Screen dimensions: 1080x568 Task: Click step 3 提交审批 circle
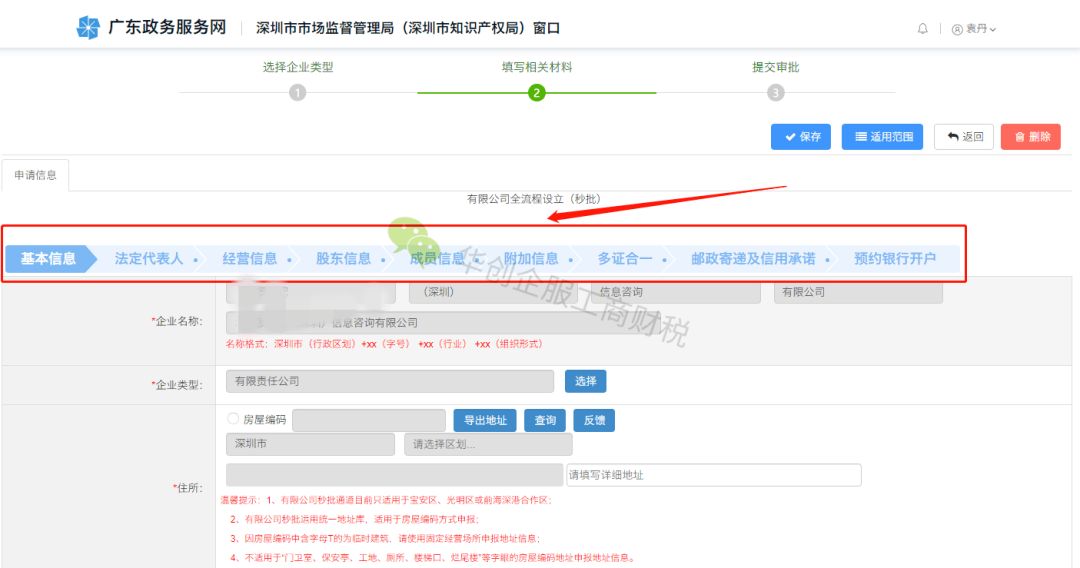pyautogui.click(x=776, y=92)
